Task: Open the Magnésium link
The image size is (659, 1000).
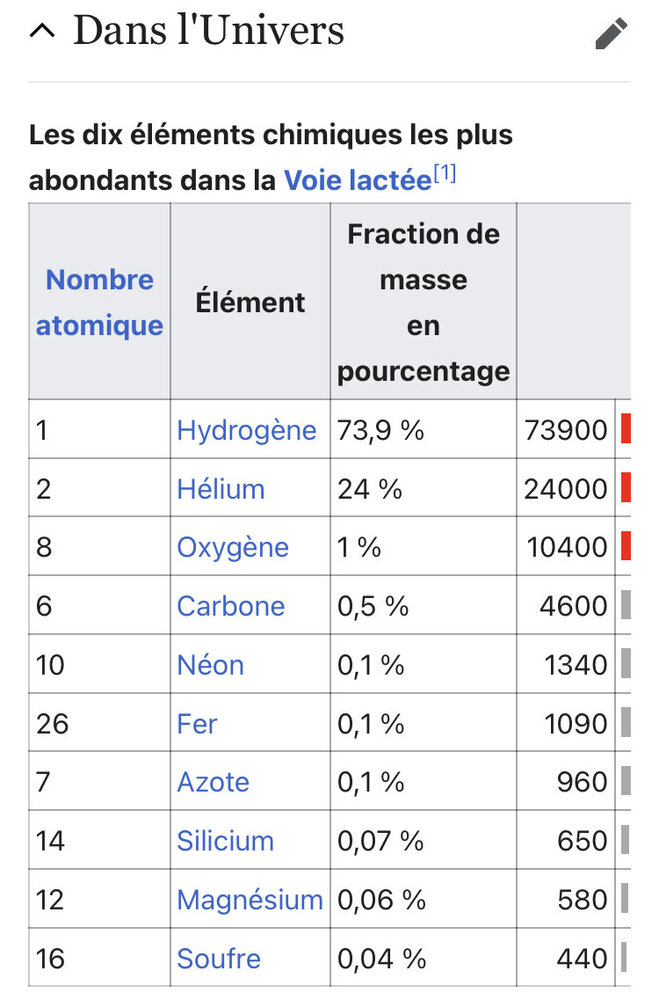Action: pos(250,900)
